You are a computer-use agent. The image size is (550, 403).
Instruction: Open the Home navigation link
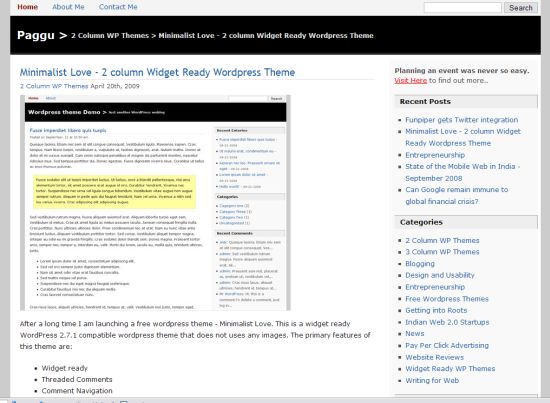pos(27,7)
